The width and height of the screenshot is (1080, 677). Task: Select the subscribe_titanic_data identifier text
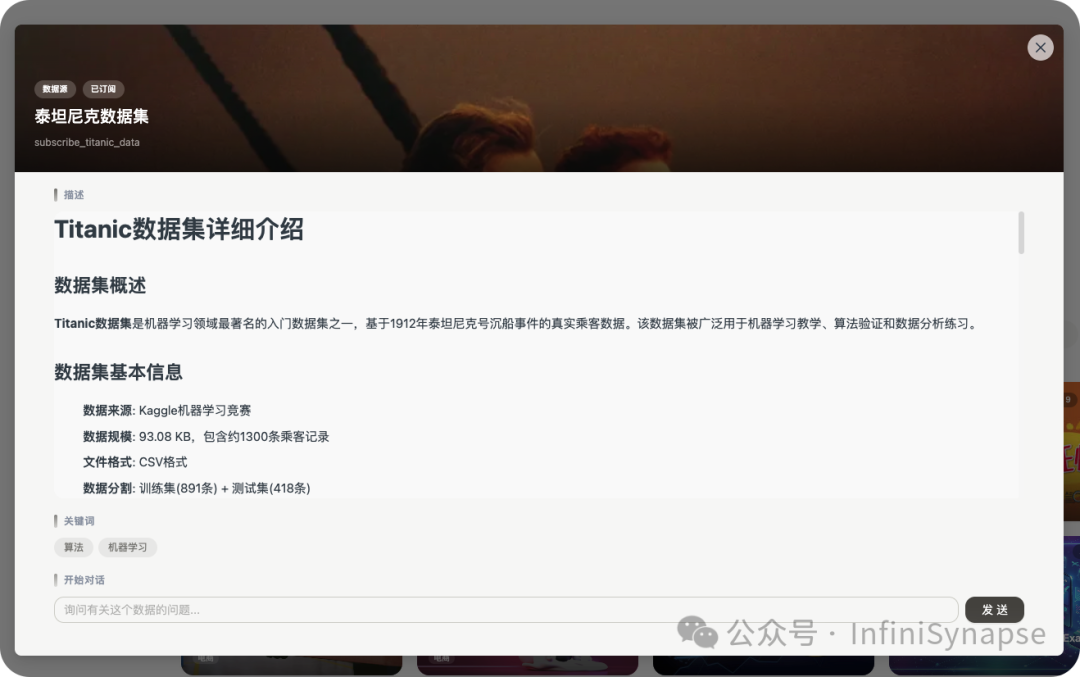tap(87, 143)
